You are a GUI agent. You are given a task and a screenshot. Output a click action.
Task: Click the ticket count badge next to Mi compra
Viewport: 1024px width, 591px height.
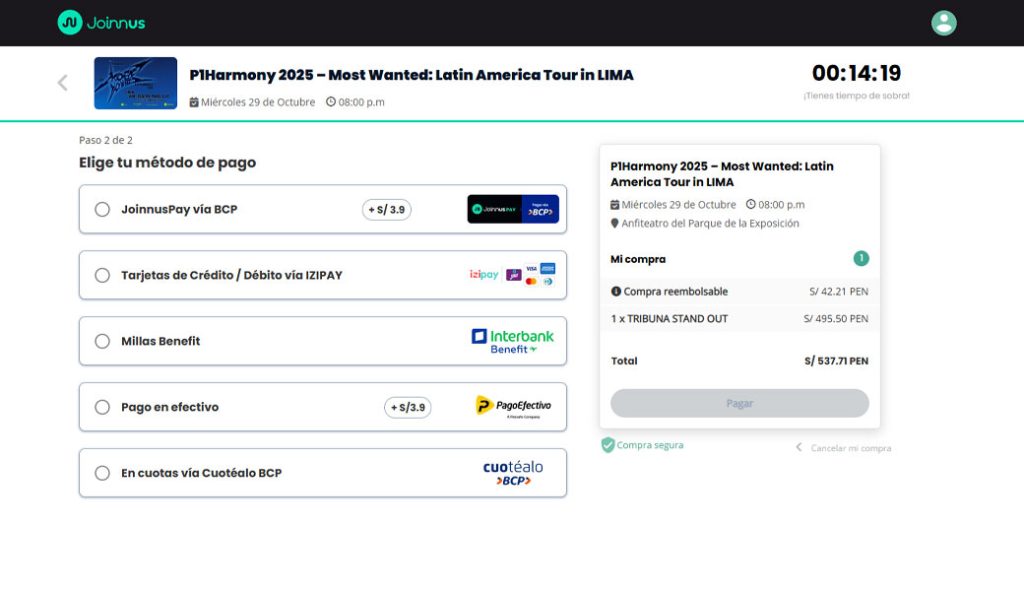pyautogui.click(x=861, y=259)
